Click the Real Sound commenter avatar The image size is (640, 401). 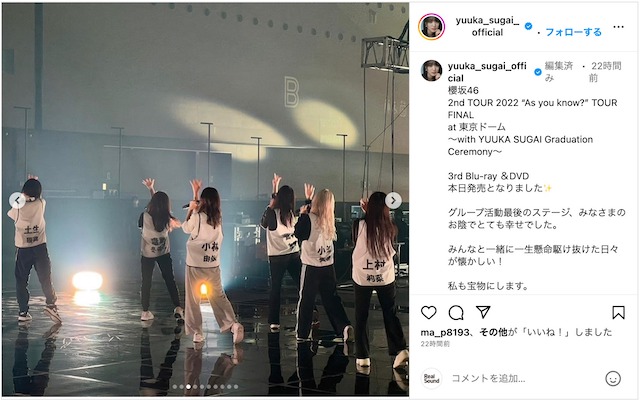(x=431, y=379)
